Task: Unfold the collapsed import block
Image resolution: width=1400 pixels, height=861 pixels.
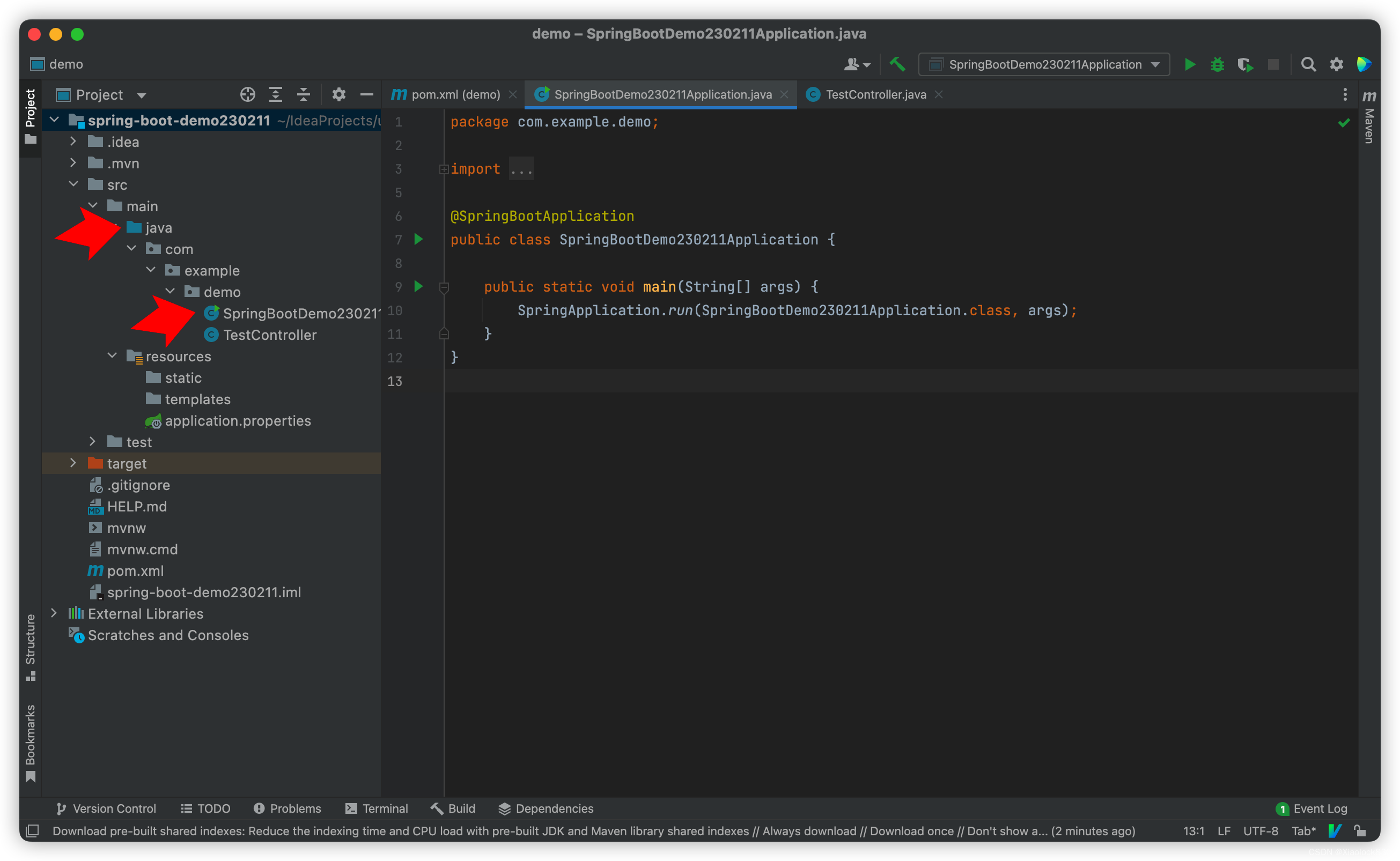Action: pyautogui.click(x=444, y=169)
